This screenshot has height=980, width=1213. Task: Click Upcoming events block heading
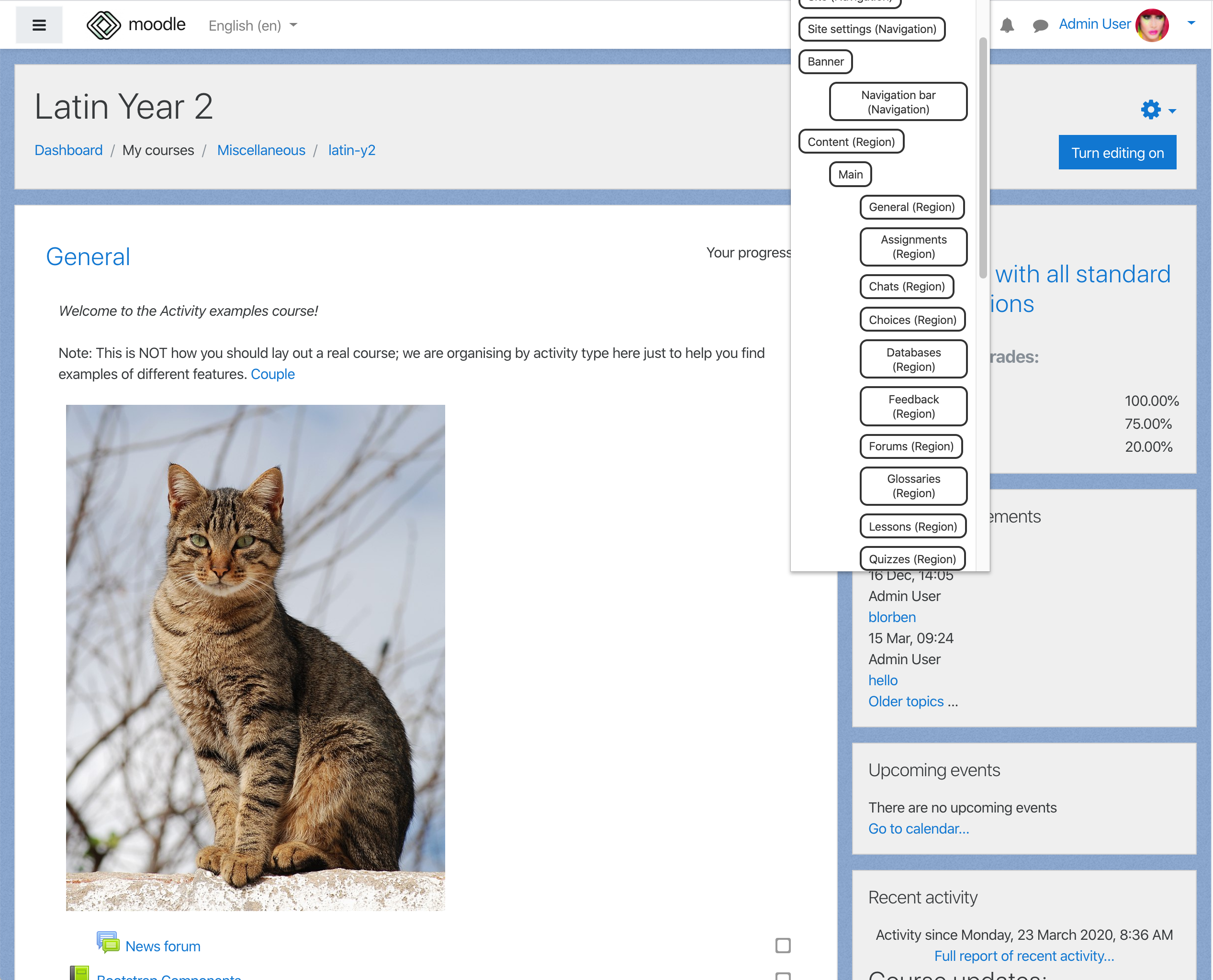click(933, 770)
